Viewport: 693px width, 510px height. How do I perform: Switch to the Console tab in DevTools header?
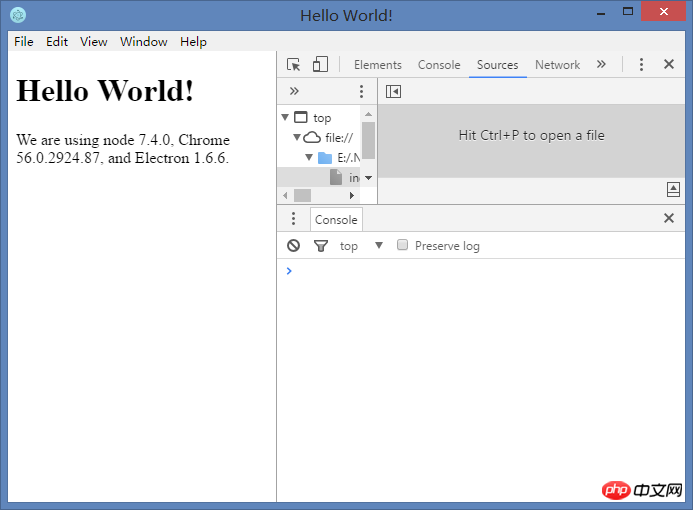click(x=439, y=65)
